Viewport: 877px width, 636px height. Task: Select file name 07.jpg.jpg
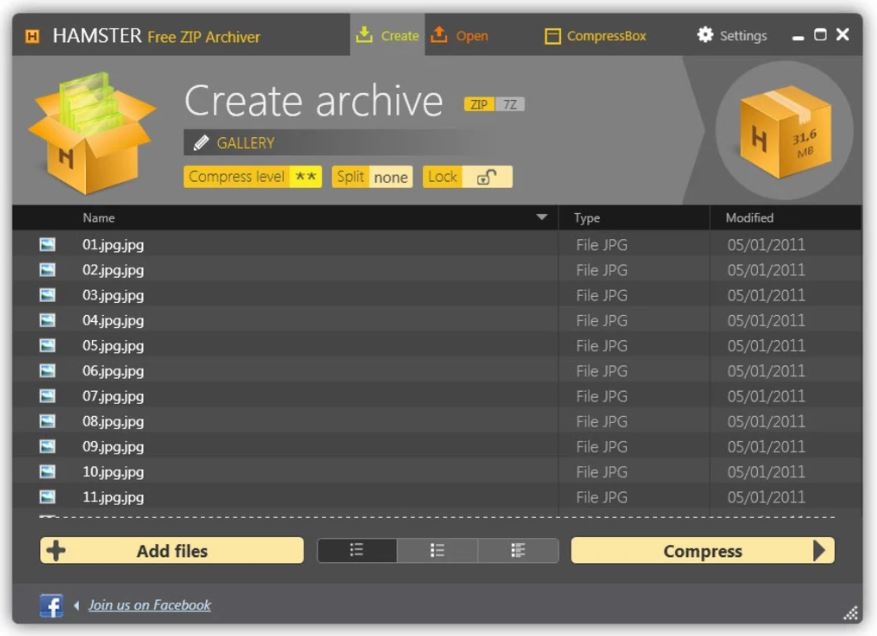pyautogui.click(x=113, y=397)
